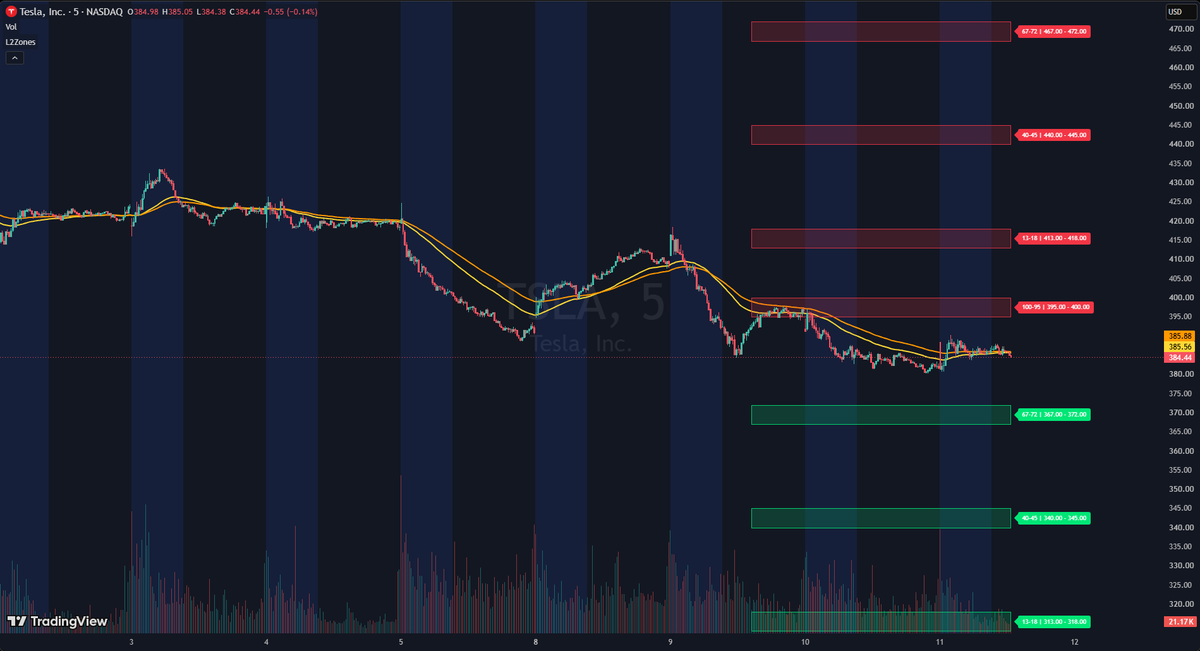The height and width of the screenshot is (651, 1200).
Task: Click the orange 385.88 price tag
Action: [x=1180, y=336]
